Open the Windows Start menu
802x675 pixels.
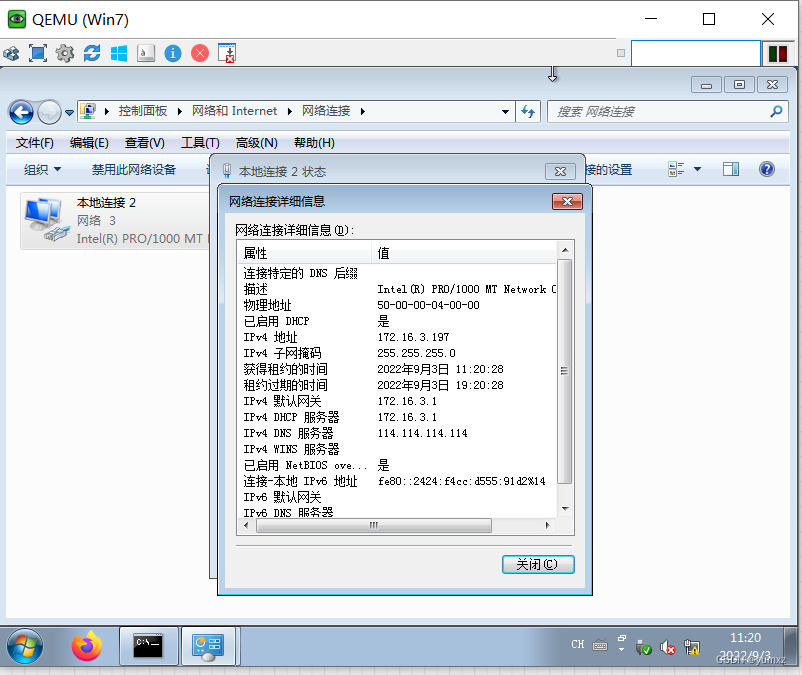click(x=24, y=647)
